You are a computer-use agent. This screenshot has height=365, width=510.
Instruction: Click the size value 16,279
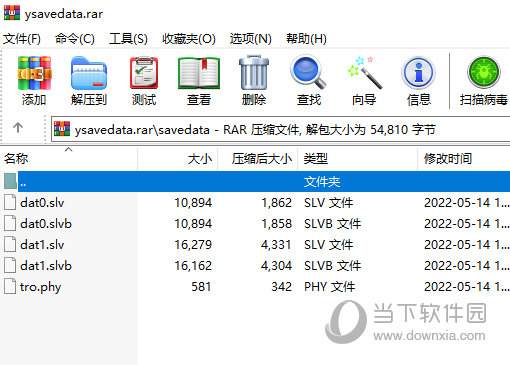point(193,245)
